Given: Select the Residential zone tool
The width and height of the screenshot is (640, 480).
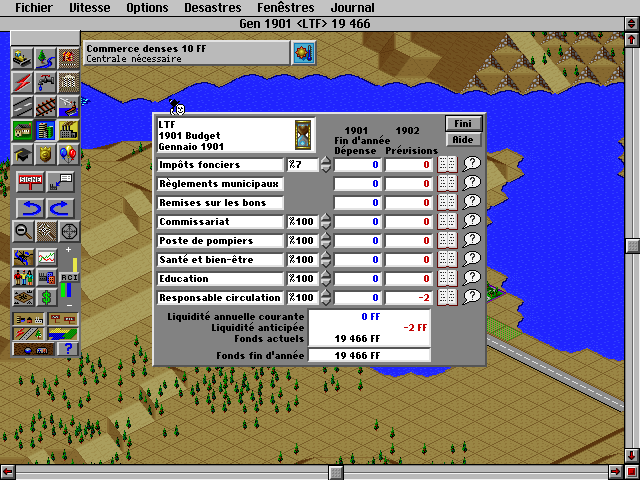Looking at the screenshot, I should (22, 130).
